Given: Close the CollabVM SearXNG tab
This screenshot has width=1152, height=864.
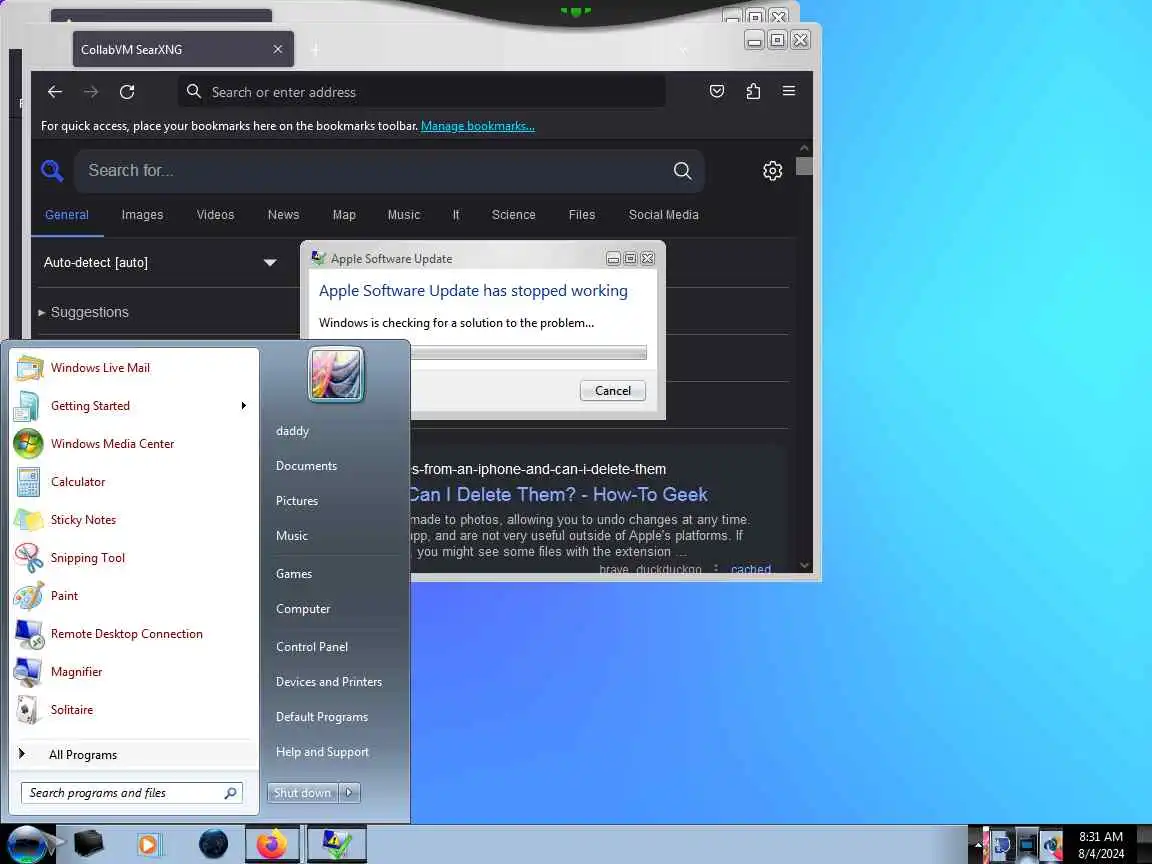Looking at the screenshot, I should coord(278,49).
